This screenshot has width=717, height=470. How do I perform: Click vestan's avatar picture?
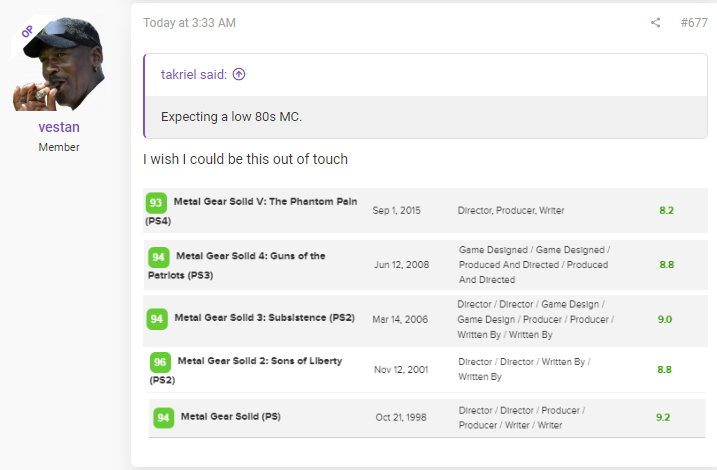59,63
